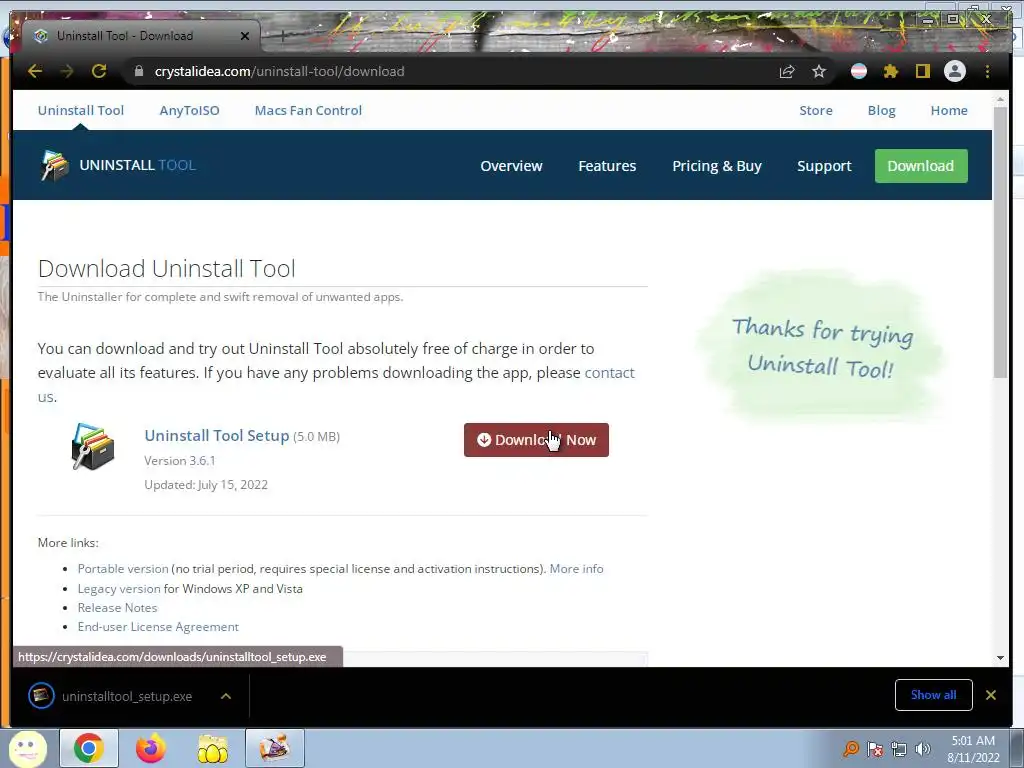Select the Macs Fan Control product tab
1024x768 pixels.
pos(308,110)
